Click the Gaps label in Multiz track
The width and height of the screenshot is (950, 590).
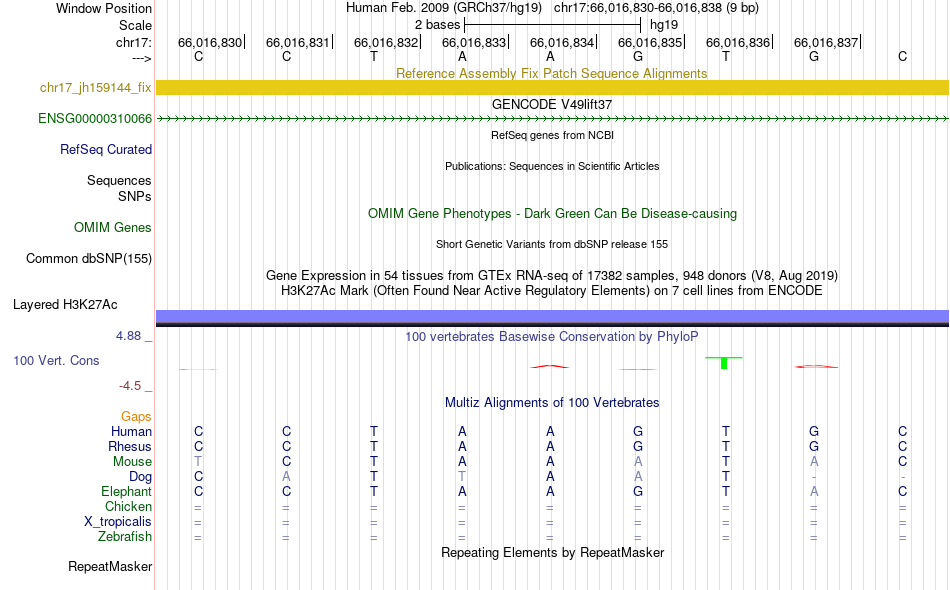[136, 417]
